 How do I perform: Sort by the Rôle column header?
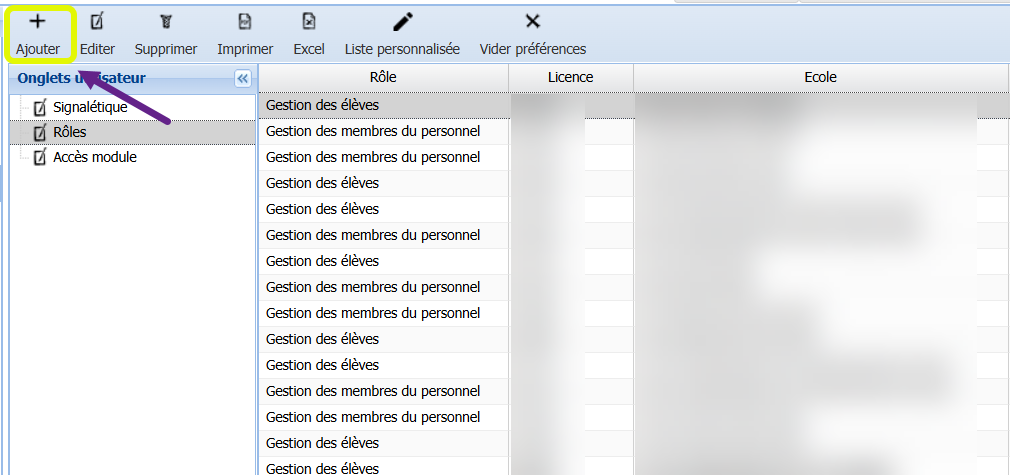(x=383, y=77)
